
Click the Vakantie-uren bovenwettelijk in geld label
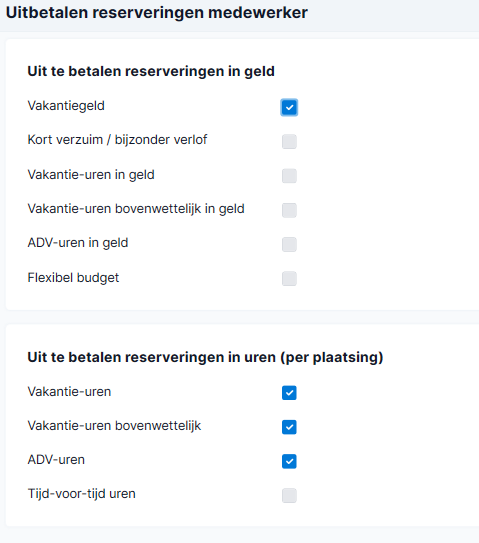coord(136,209)
